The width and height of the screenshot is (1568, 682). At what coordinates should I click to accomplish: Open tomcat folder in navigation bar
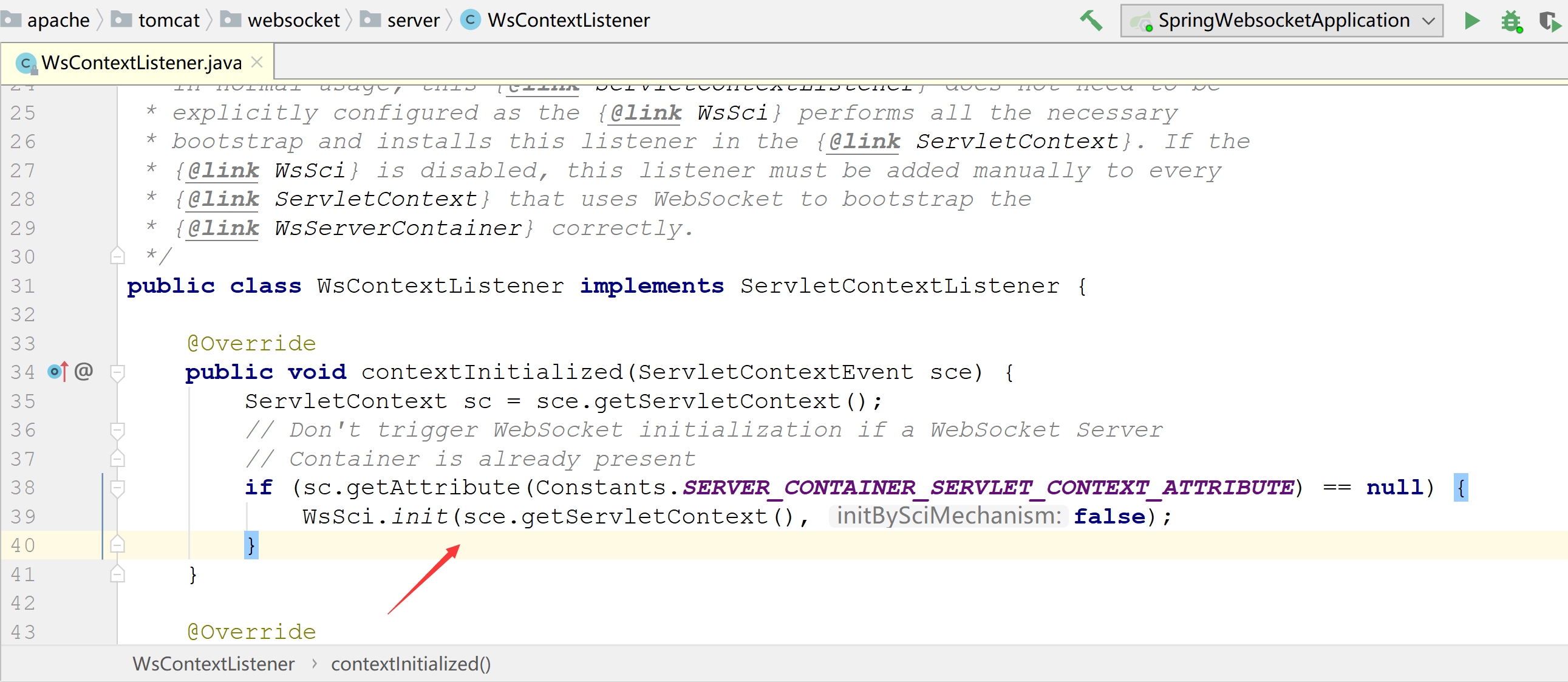(169, 20)
